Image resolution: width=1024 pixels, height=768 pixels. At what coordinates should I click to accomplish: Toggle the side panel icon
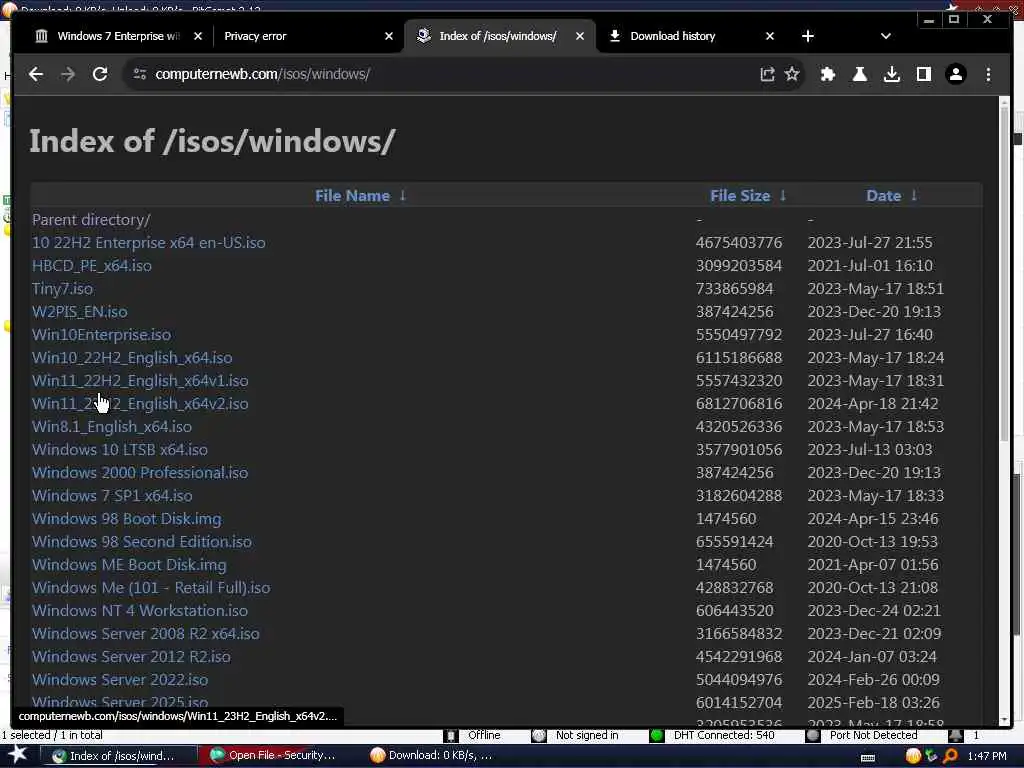click(923, 74)
